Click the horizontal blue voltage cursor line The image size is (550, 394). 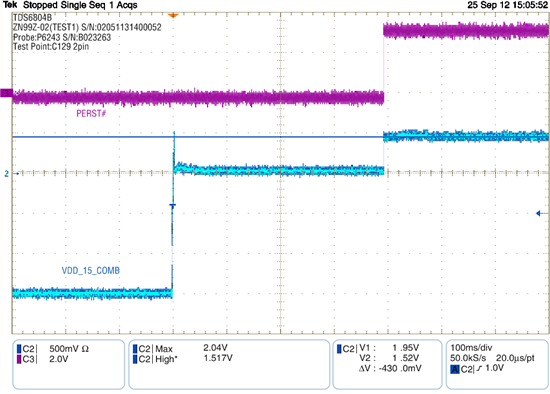click(198, 137)
